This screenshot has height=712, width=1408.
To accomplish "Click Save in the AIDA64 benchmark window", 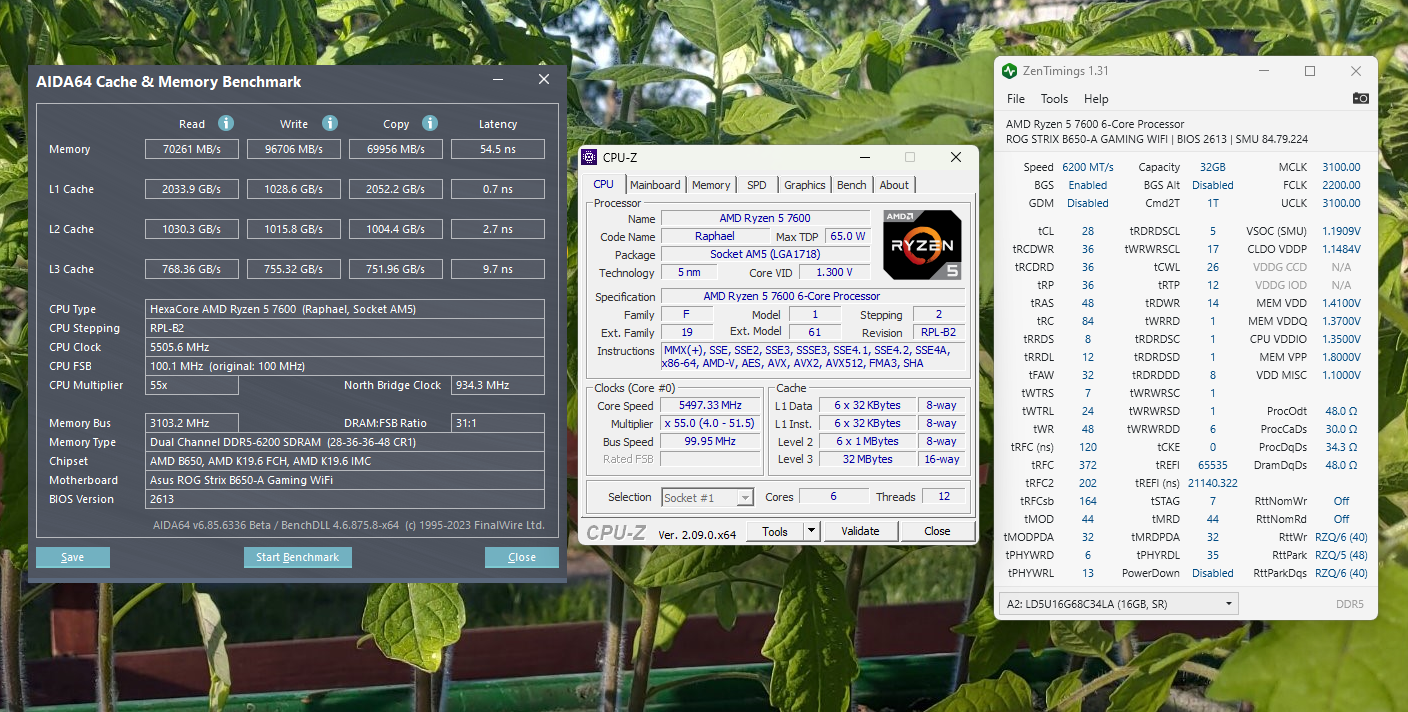I will [x=73, y=557].
